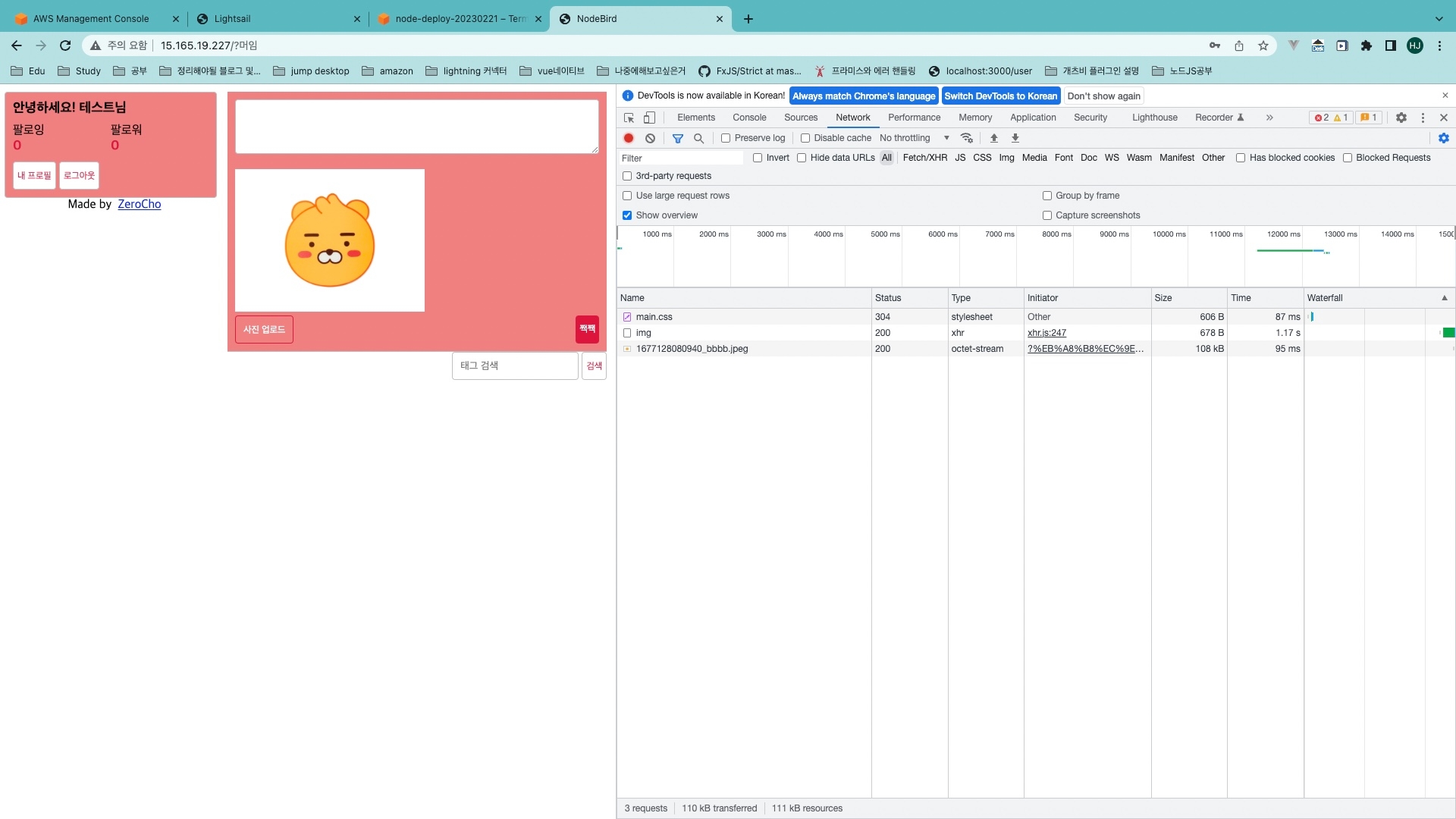Switch to the Console tab
Viewport: 1456px width, 819px height.
pos(749,118)
